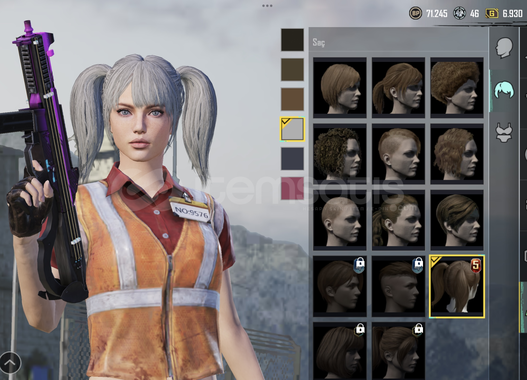
Task: Select the hair category tab icon
Action: click(504, 90)
